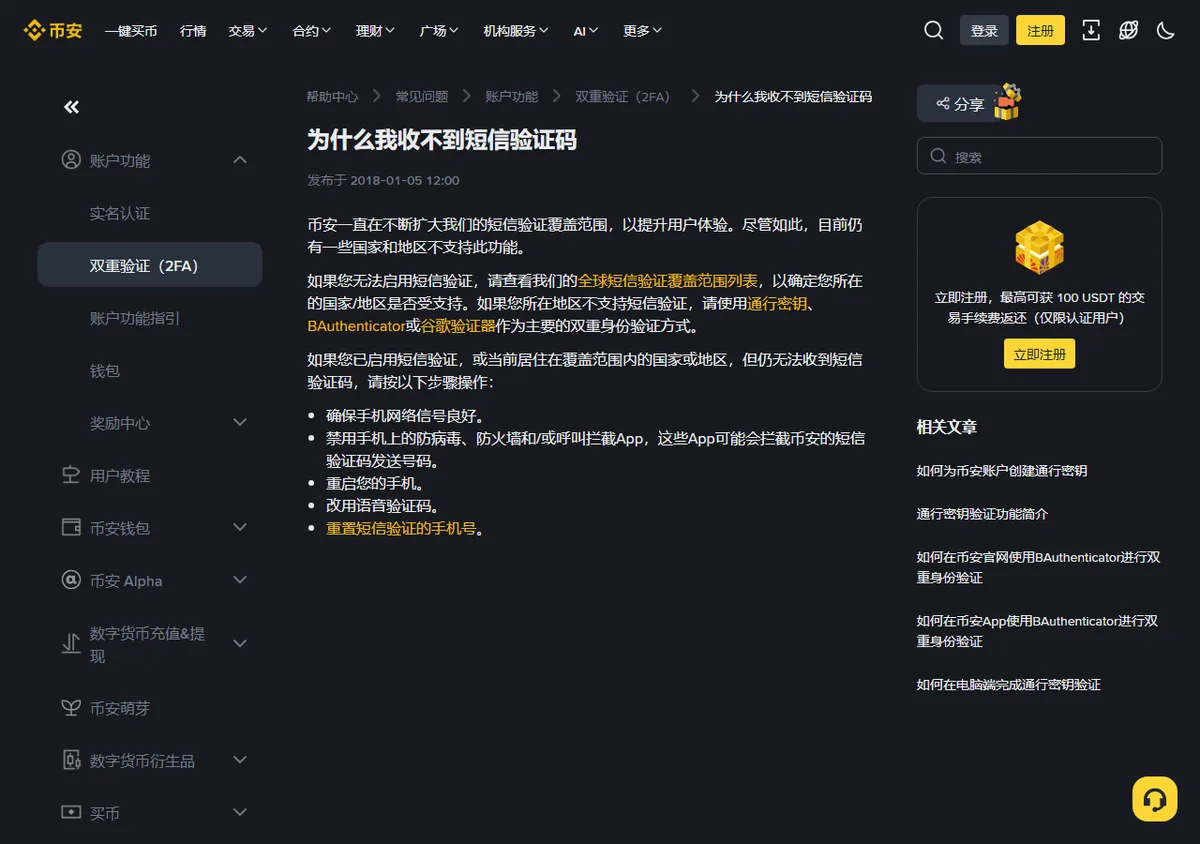
Task: Go to 双重验证（2FA） breadcrumb
Action: pos(623,96)
